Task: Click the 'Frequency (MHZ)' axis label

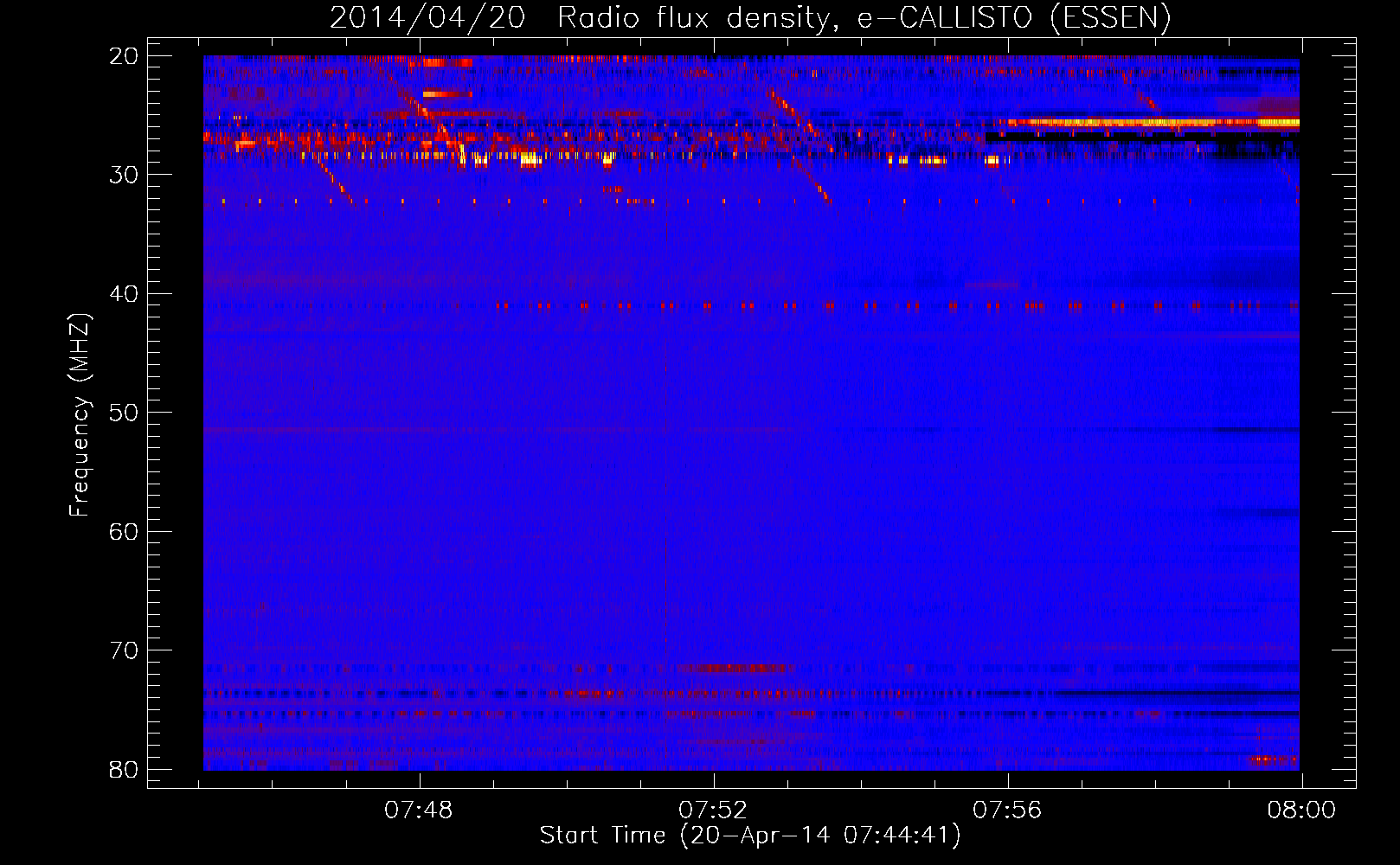Action: click(80, 415)
